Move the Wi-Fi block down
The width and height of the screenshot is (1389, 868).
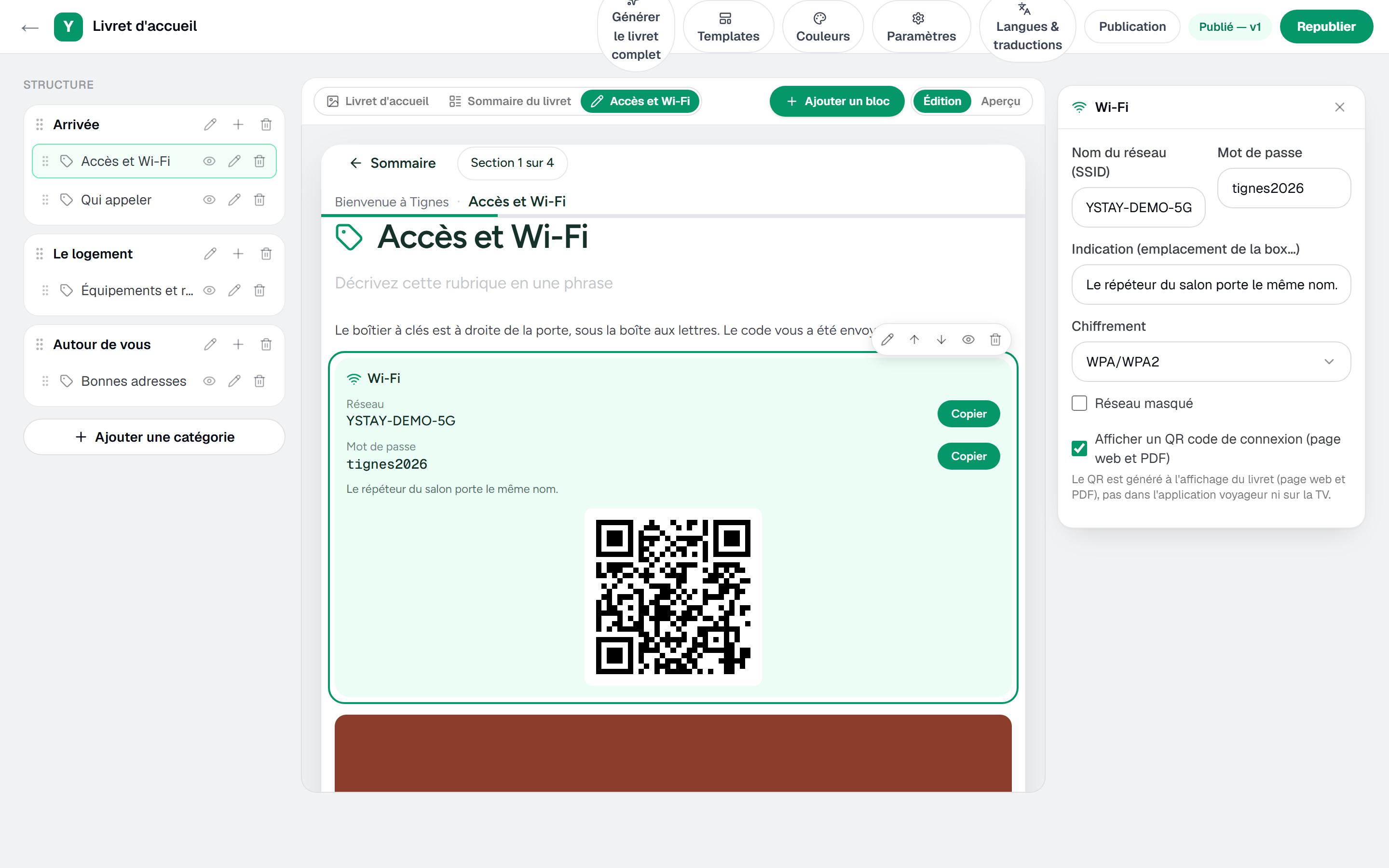click(x=941, y=340)
